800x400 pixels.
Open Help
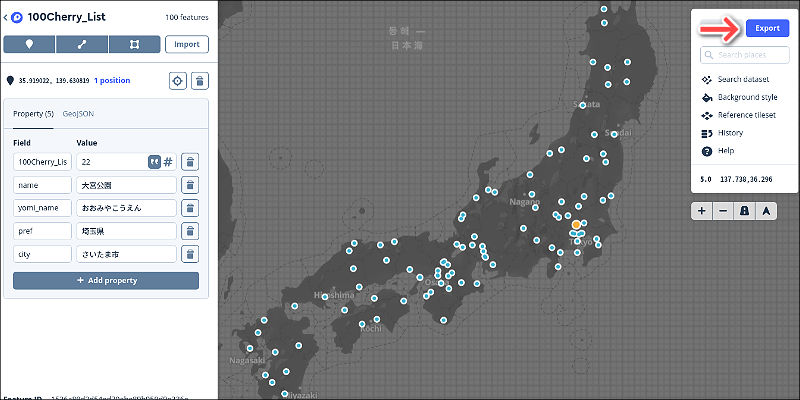[717, 151]
